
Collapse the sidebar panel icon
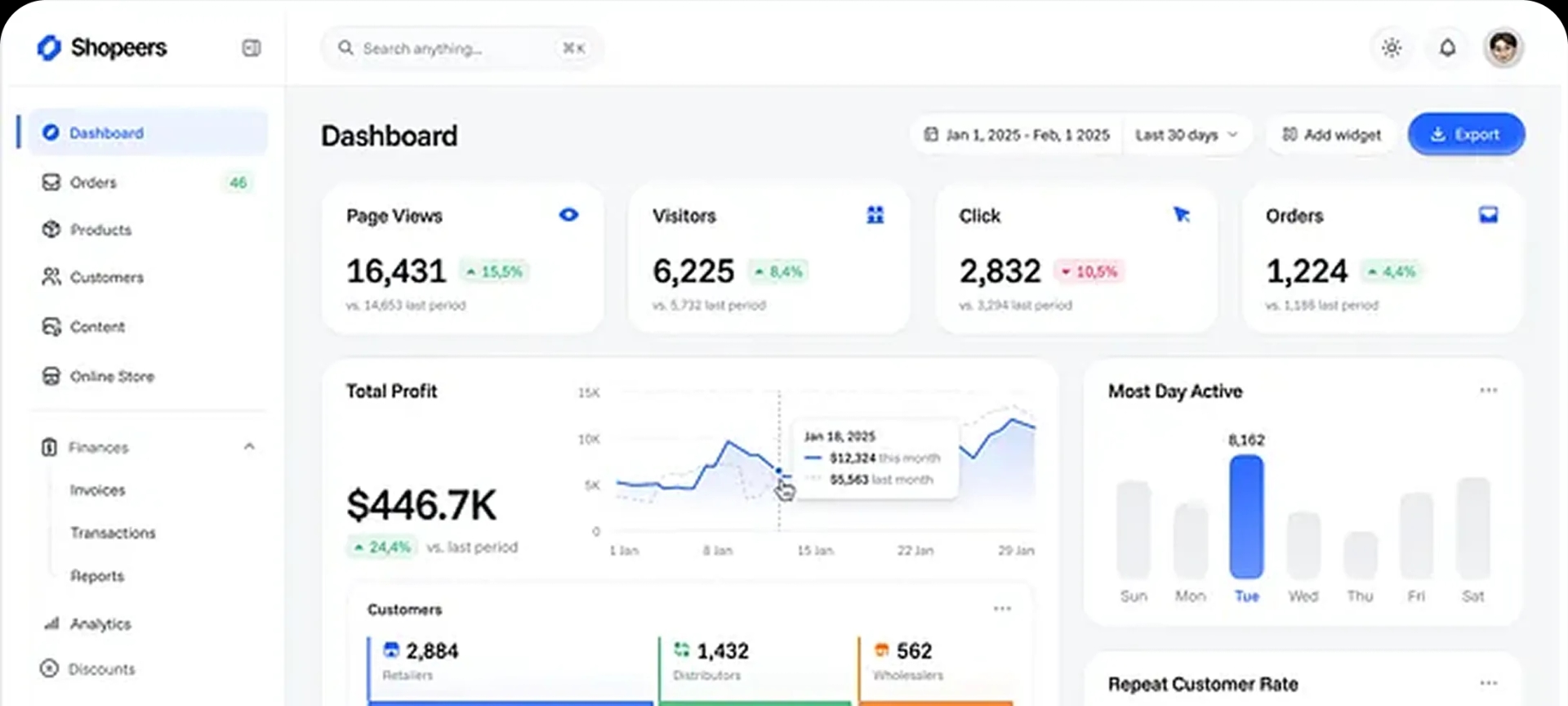coord(252,48)
